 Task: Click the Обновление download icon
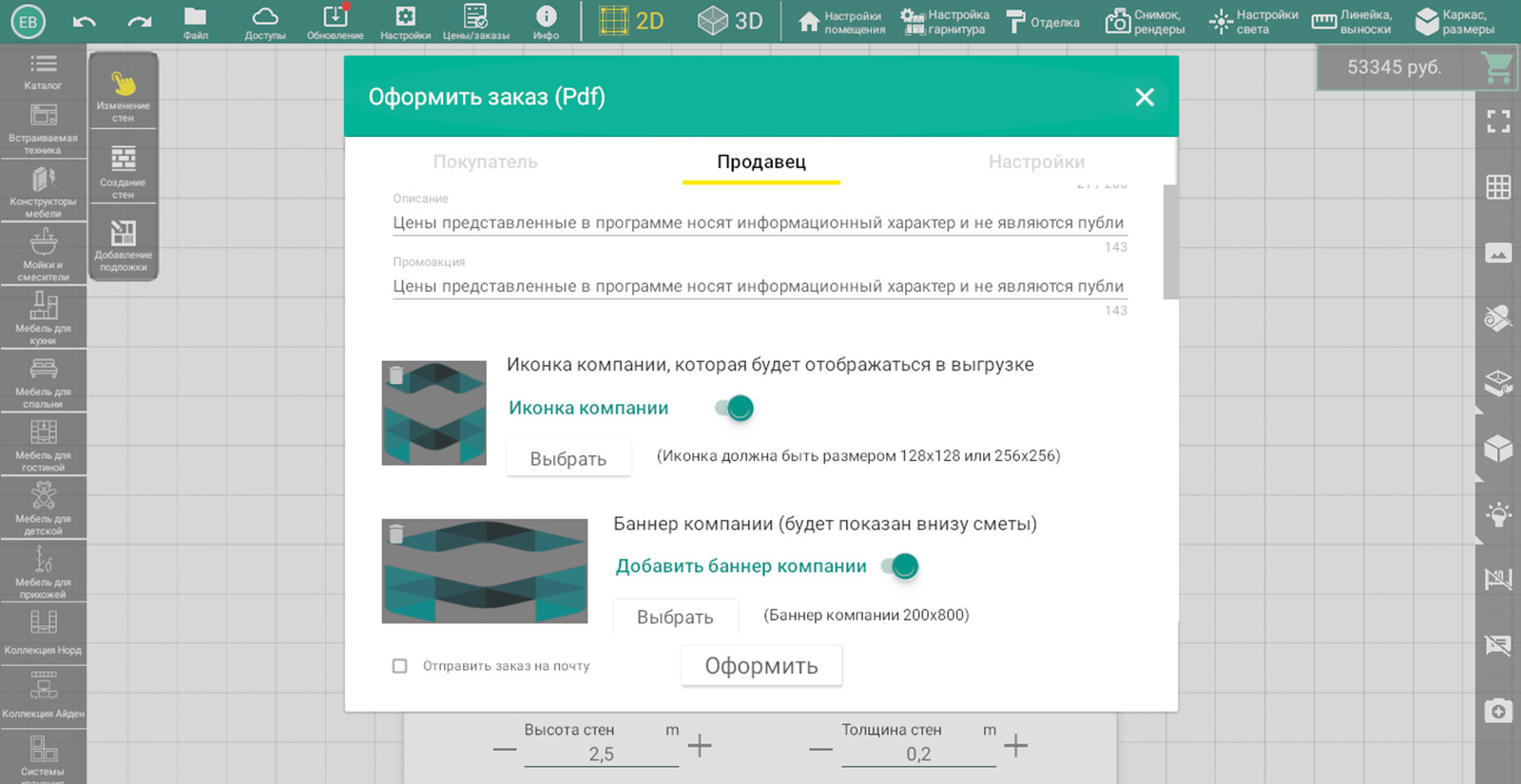click(335, 22)
